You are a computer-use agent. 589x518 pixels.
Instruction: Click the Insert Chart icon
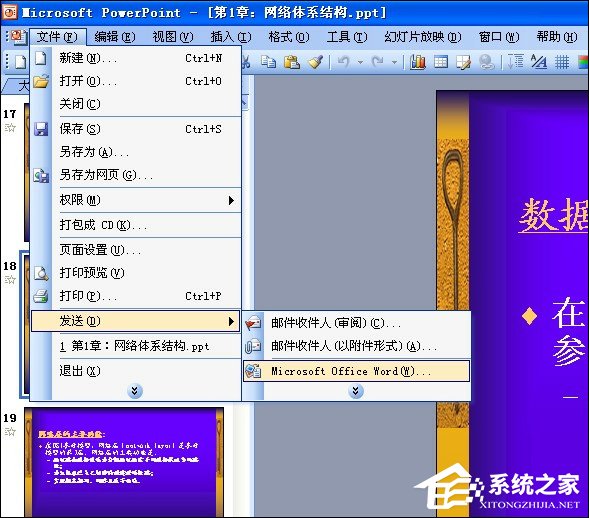click(x=418, y=62)
